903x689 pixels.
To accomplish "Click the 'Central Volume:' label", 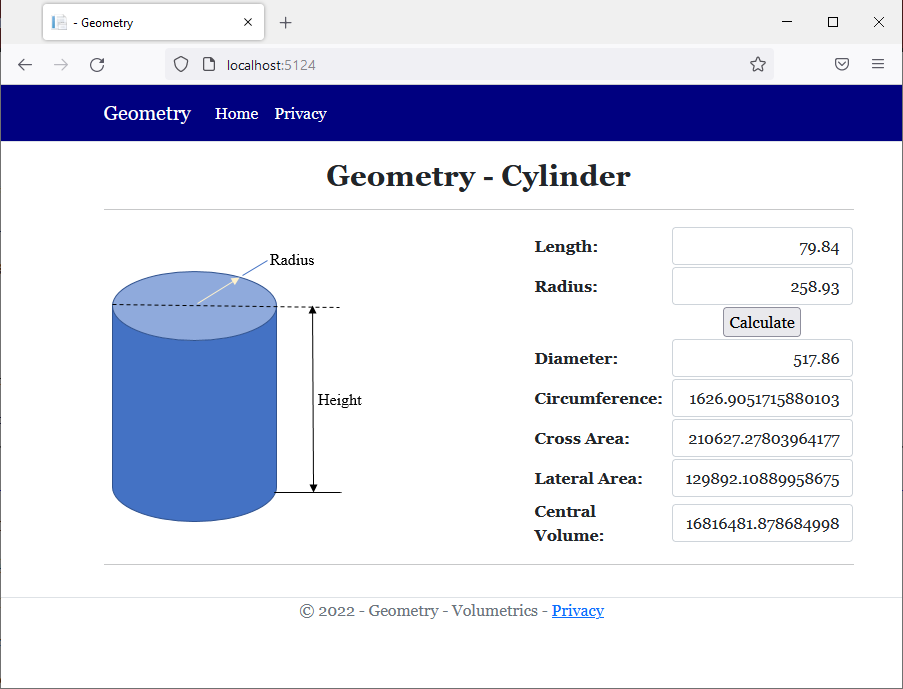I will point(569,523).
